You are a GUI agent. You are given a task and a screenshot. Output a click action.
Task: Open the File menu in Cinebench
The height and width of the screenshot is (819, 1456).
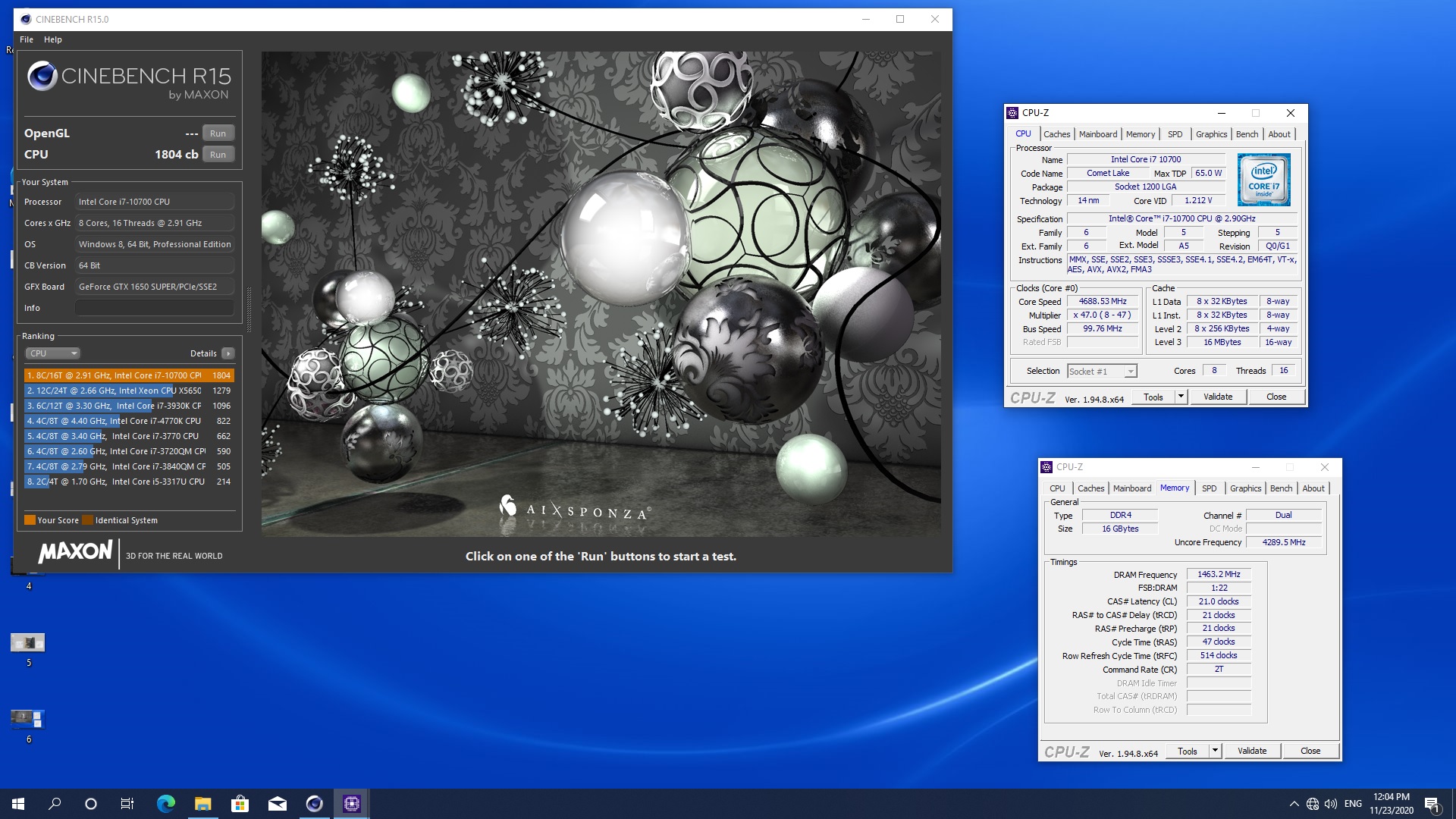point(27,39)
